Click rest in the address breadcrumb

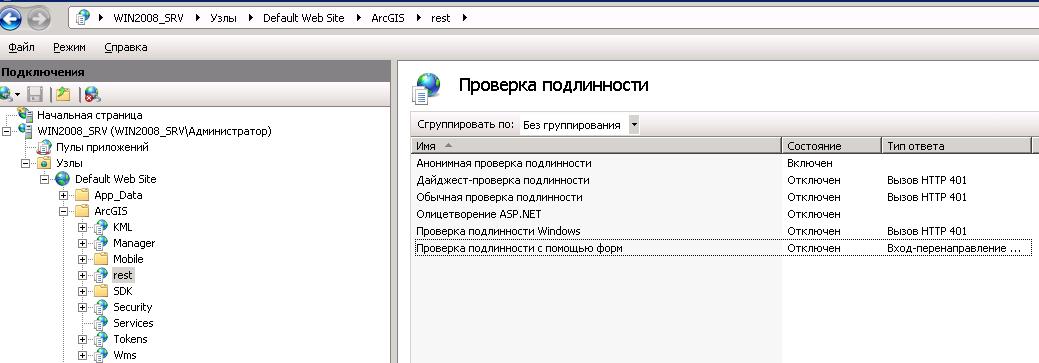click(441, 18)
